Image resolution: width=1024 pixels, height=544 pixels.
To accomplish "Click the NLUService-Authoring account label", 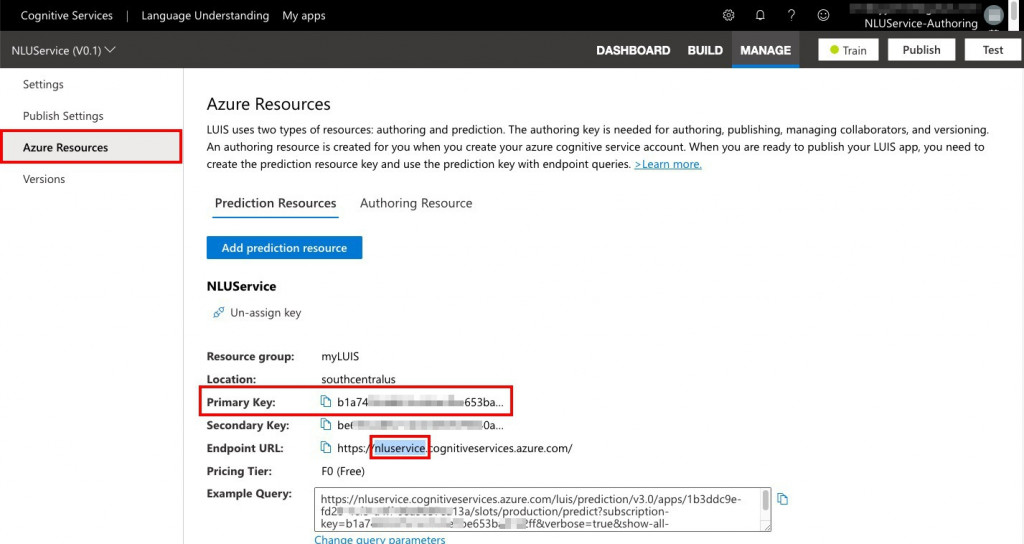I will coord(921,24).
